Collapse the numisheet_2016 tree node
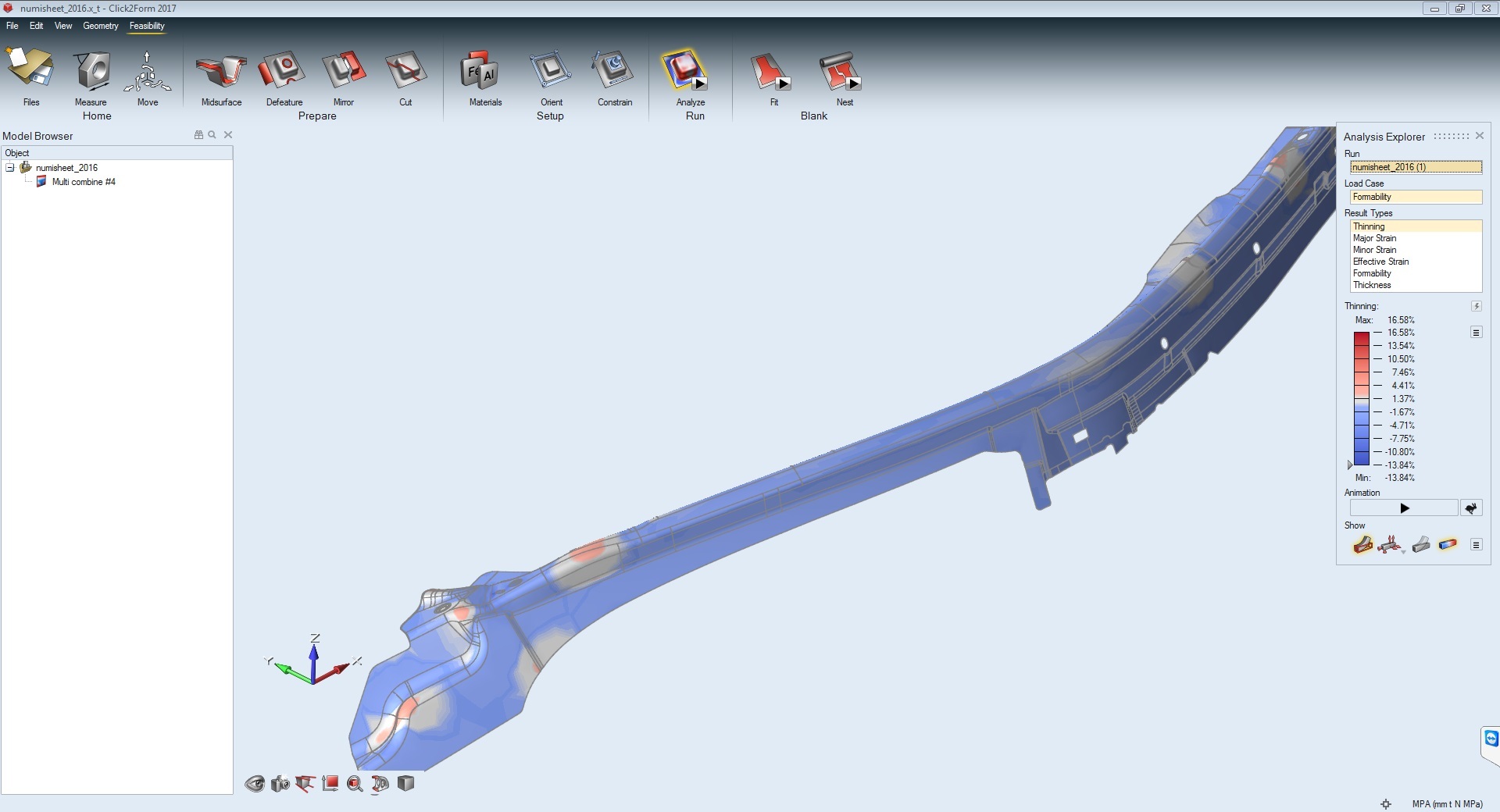The width and height of the screenshot is (1500, 812). coord(10,168)
